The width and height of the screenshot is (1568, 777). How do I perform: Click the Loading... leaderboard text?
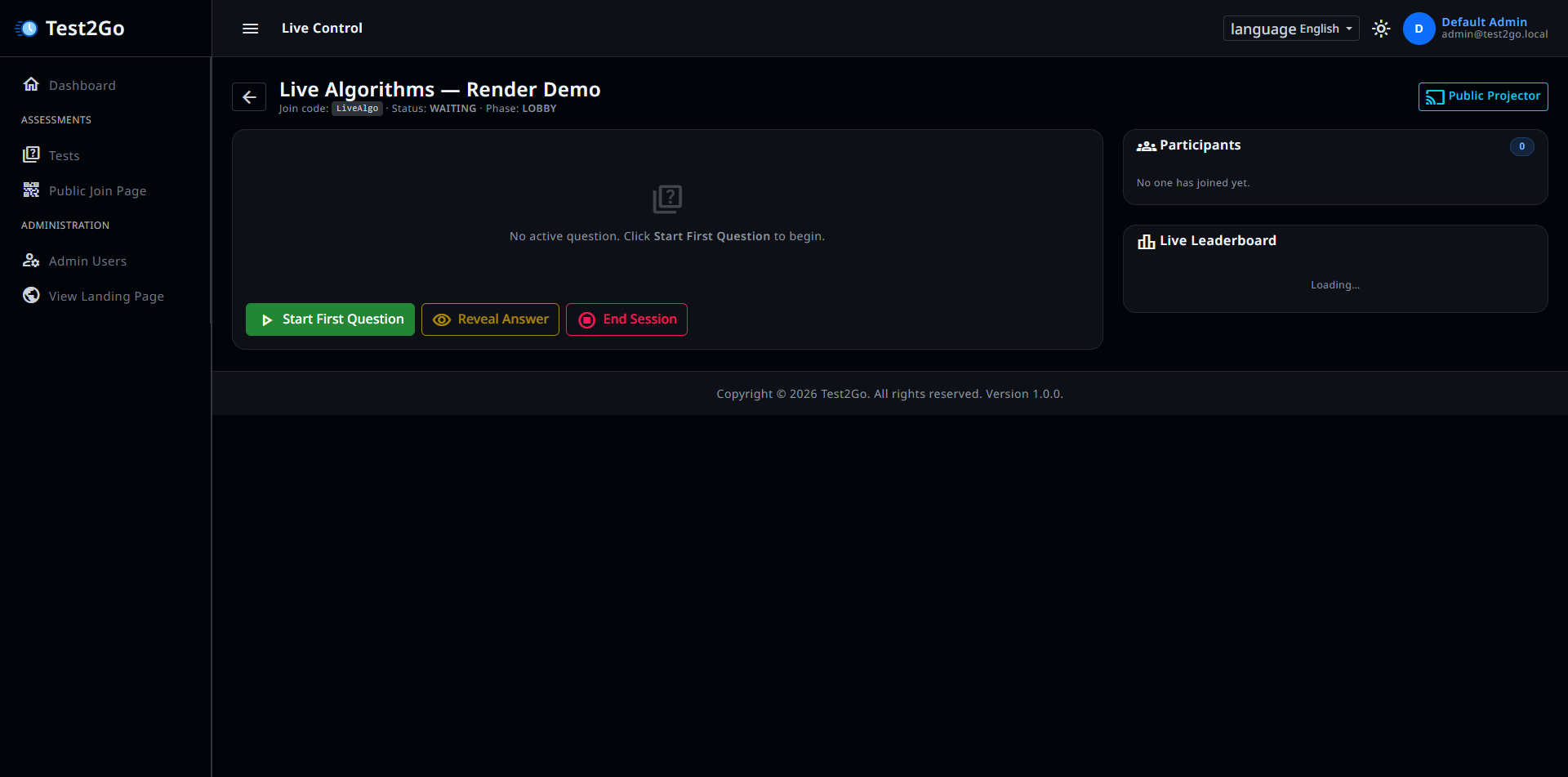point(1335,285)
